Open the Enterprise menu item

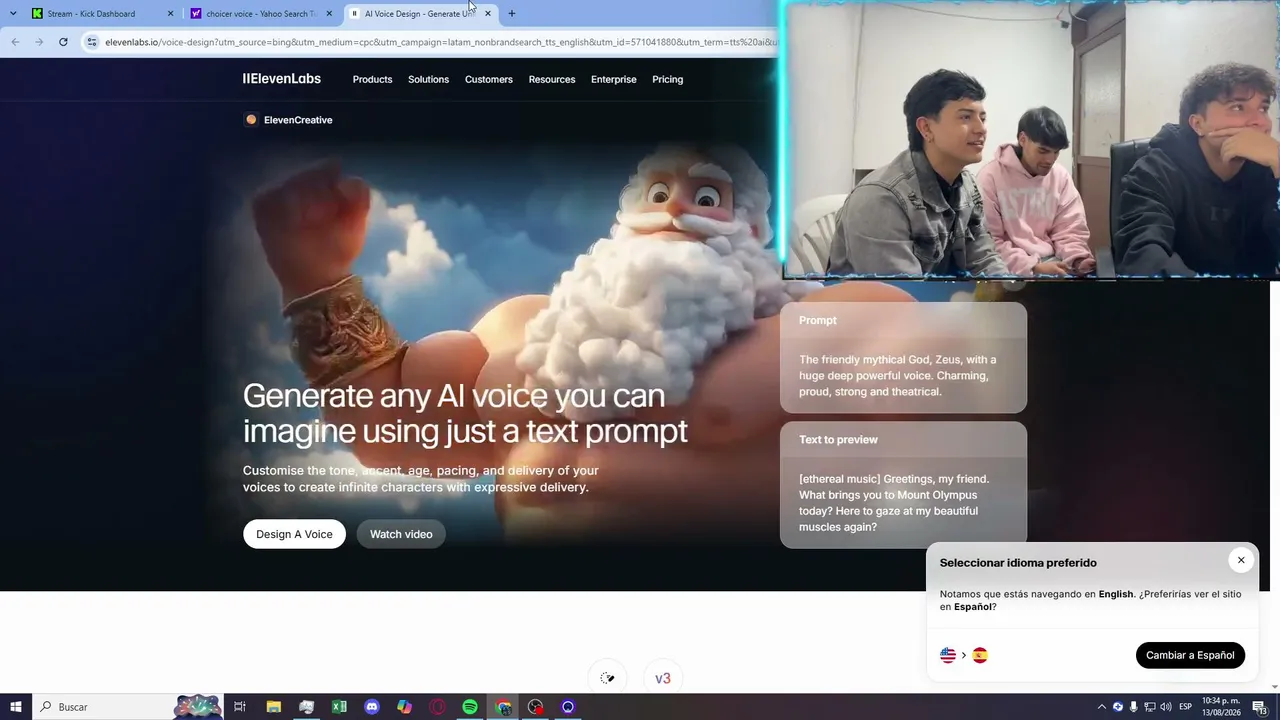tap(614, 79)
